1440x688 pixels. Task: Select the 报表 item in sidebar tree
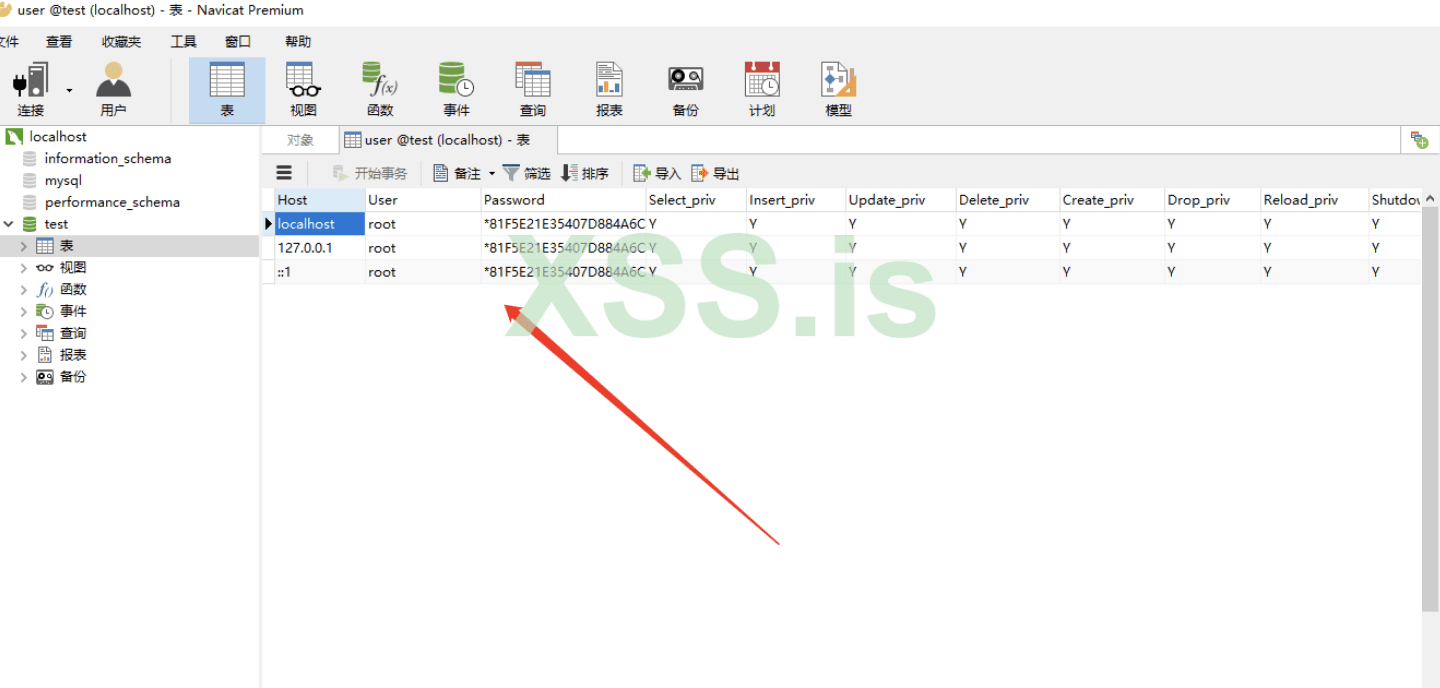72,355
